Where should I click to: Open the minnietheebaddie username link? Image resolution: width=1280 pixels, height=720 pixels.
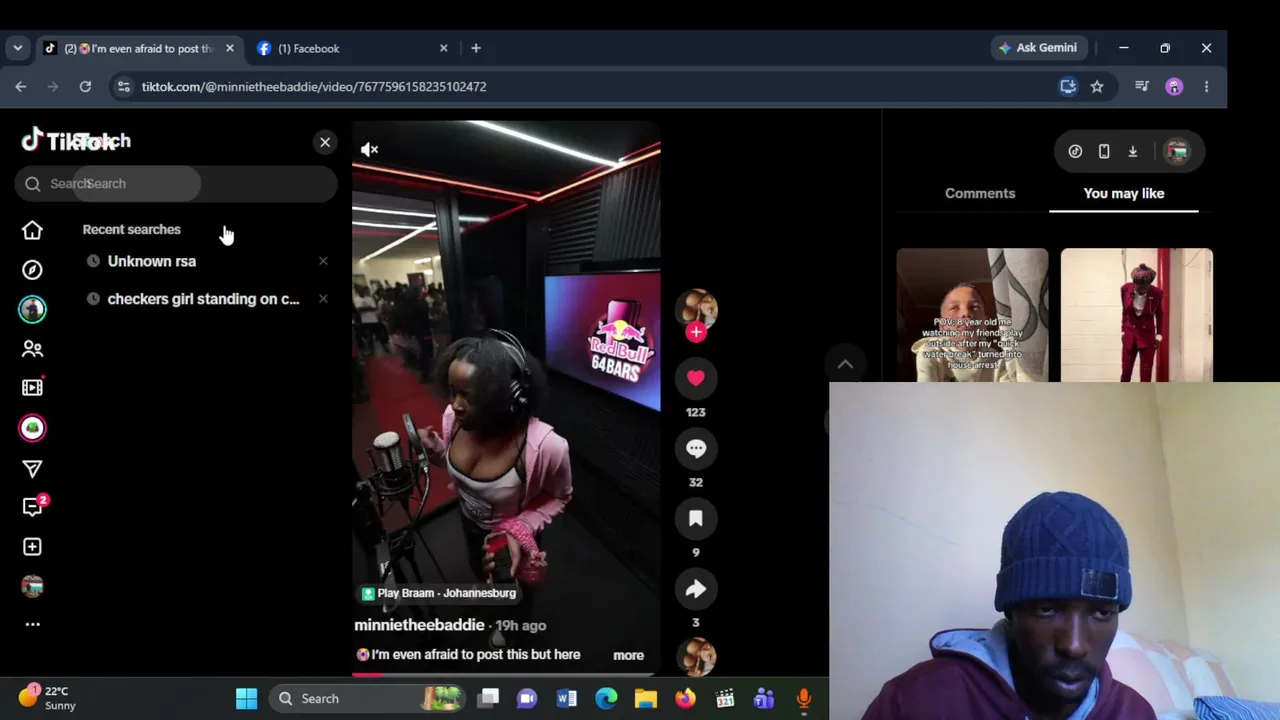click(419, 625)
